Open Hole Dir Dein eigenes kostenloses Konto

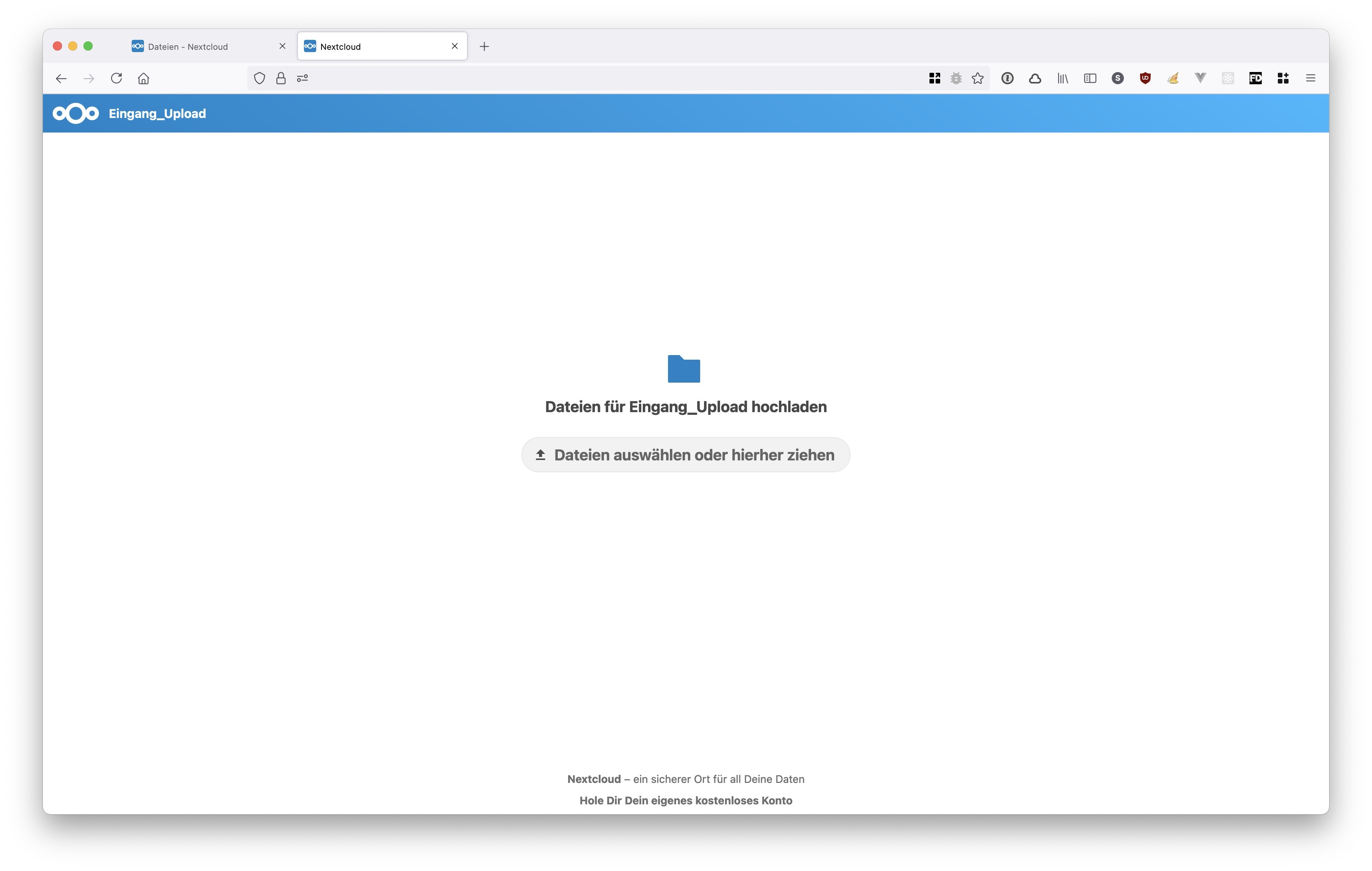[x=686, y=800]
